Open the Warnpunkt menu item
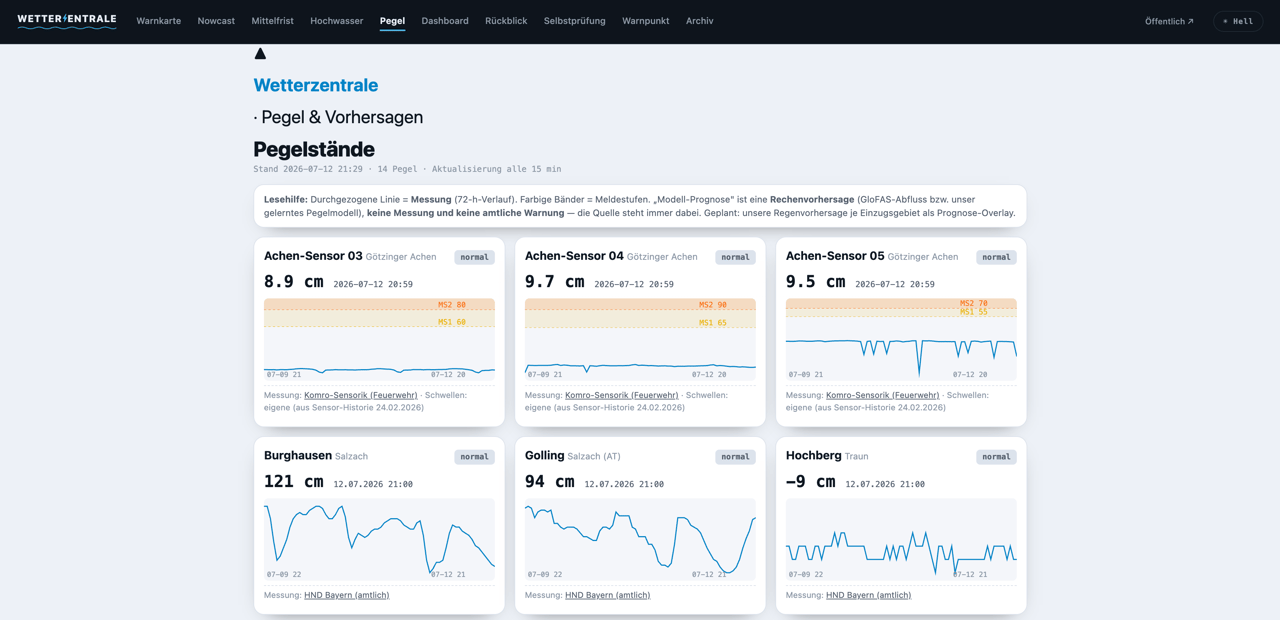The height and width of the screenshot is (620, 1280). 646,21
